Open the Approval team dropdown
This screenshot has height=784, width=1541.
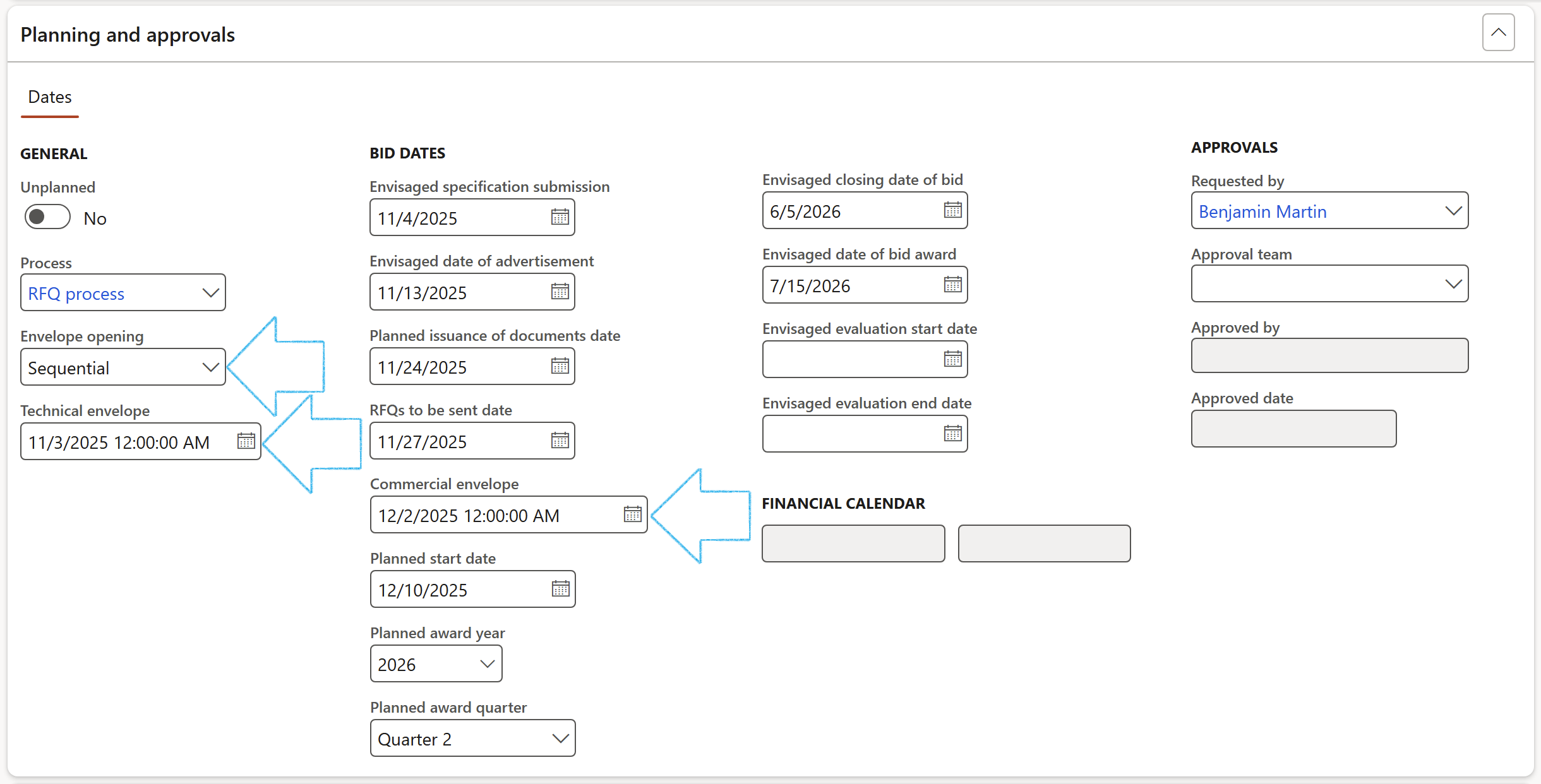1453,284
